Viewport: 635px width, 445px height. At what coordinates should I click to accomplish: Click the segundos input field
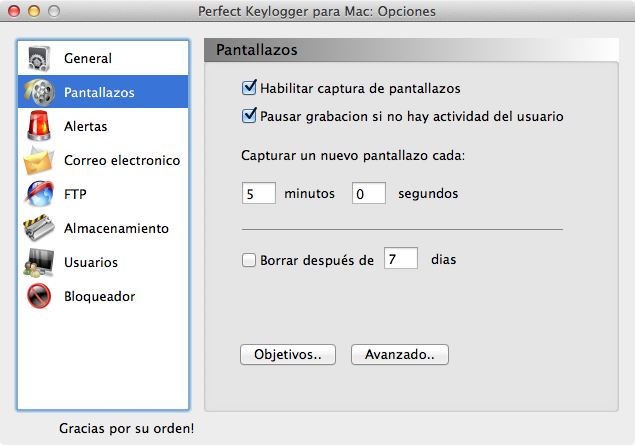point(369,193)
